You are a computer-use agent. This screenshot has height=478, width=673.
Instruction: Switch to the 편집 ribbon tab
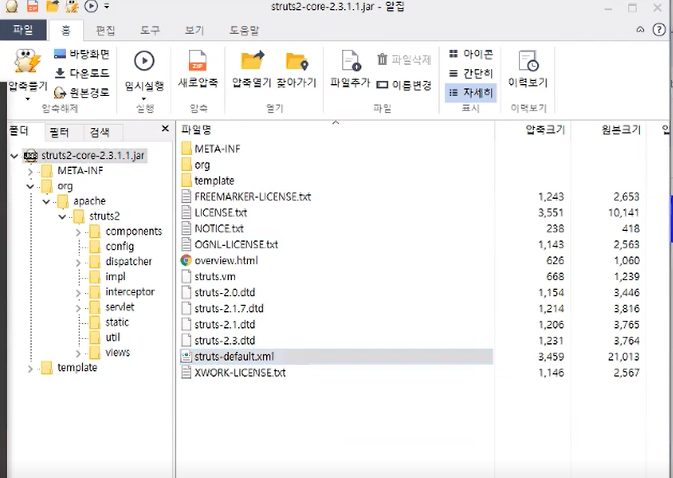coord(105,30)
